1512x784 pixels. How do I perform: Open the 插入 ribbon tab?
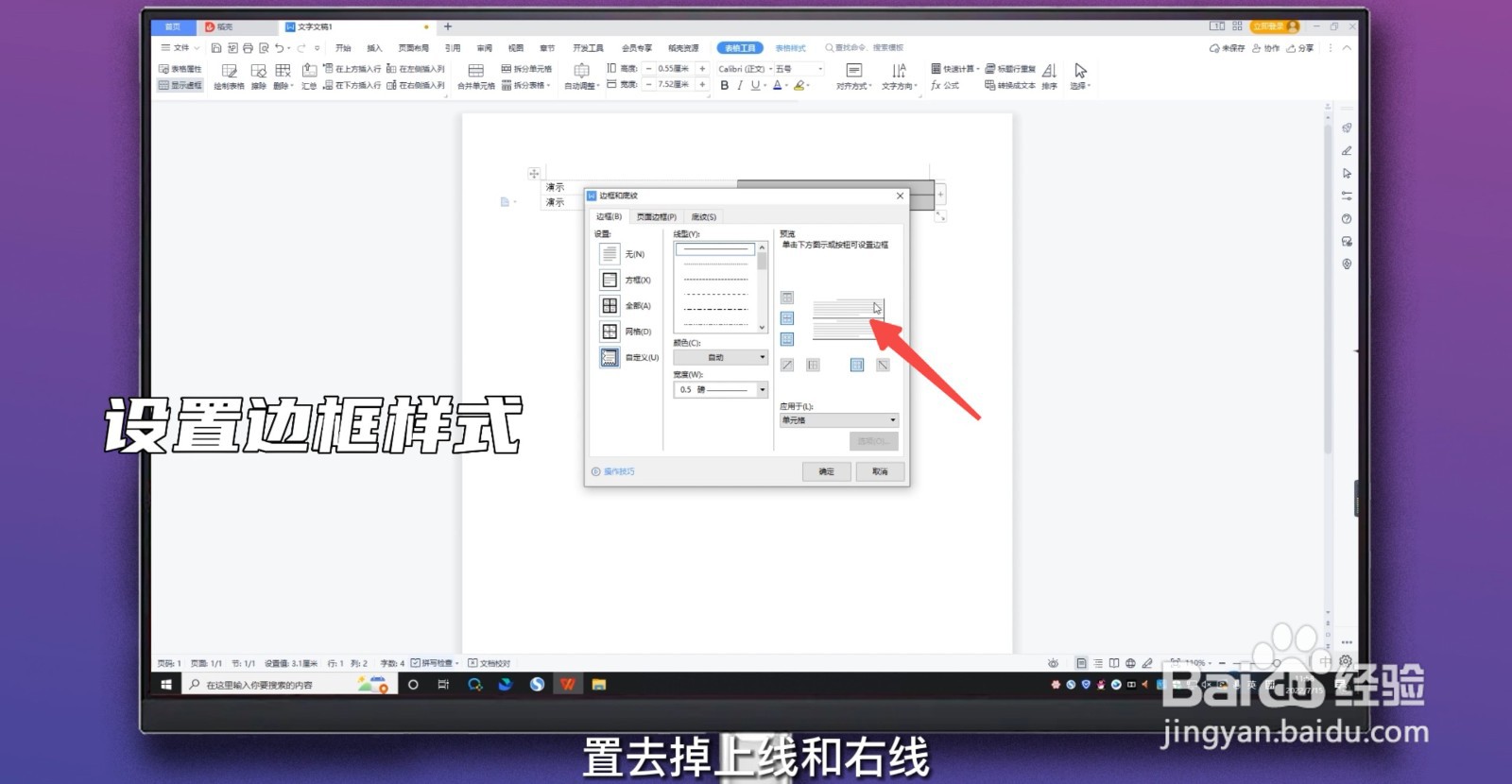point(375,48)
